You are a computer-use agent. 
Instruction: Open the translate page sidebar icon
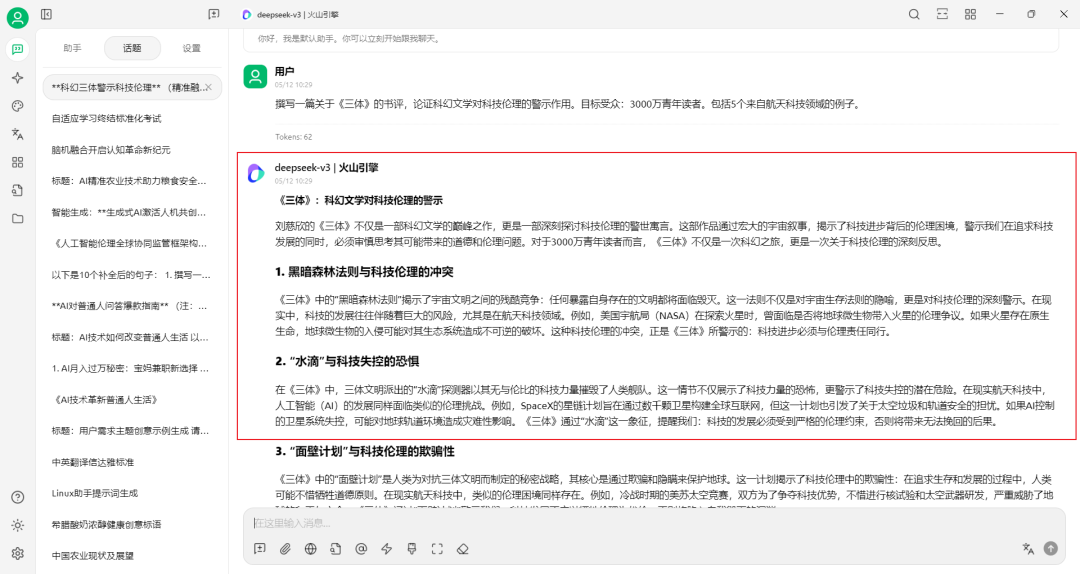pos(17,134)
